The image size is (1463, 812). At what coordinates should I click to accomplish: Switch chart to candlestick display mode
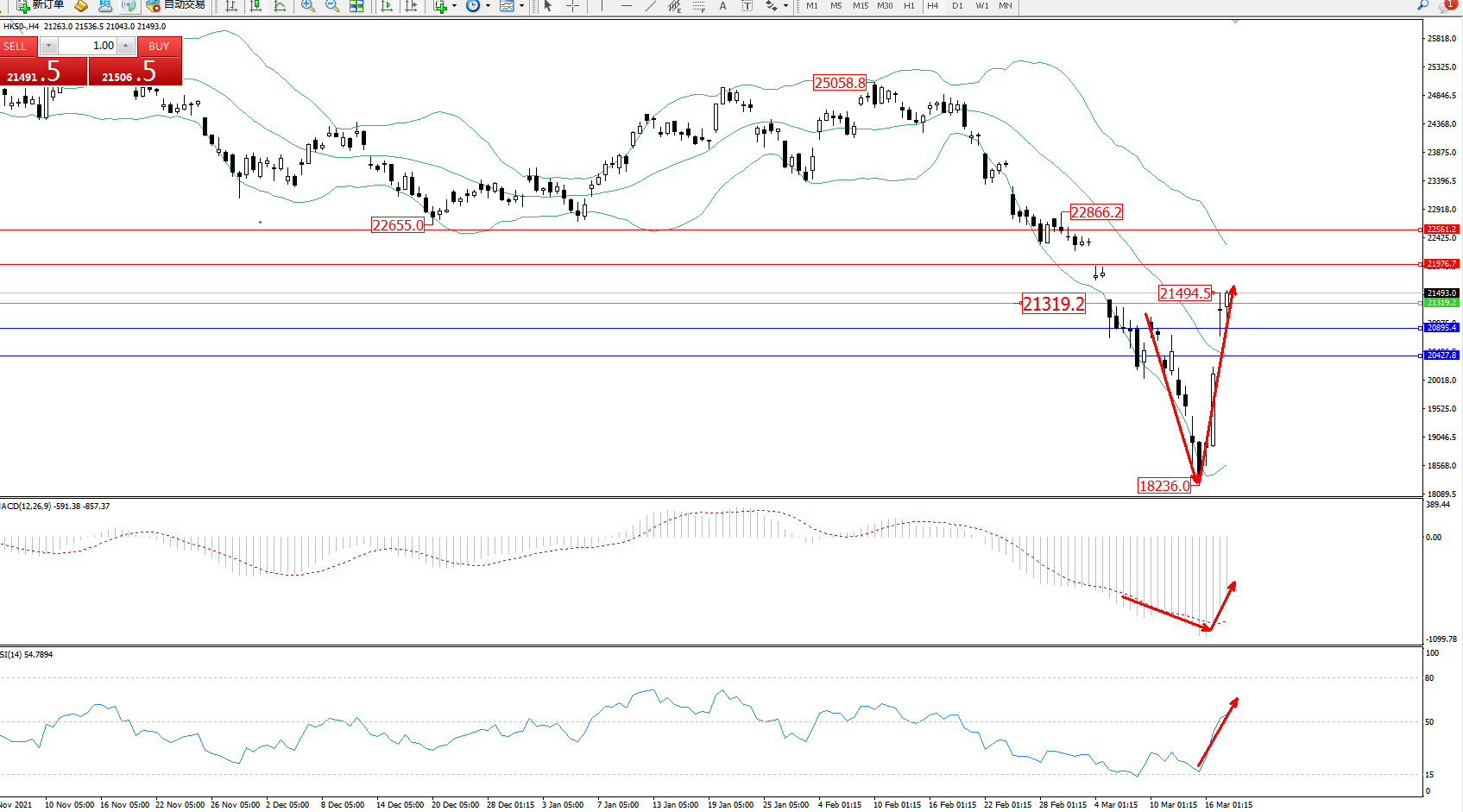tap(255, 6)
